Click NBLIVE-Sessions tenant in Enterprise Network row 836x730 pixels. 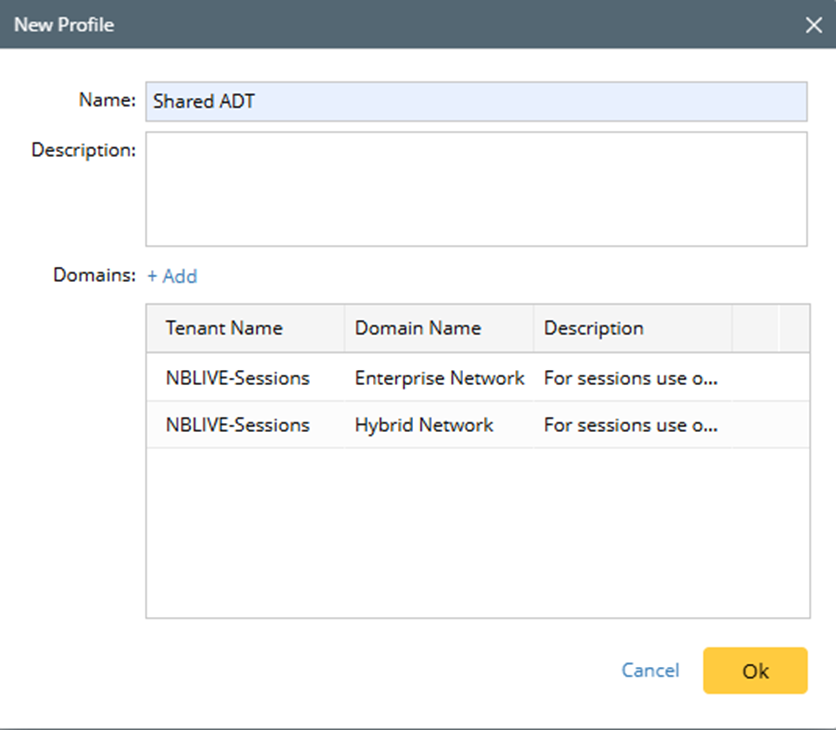pyautogui.click(x=238, y=378)
